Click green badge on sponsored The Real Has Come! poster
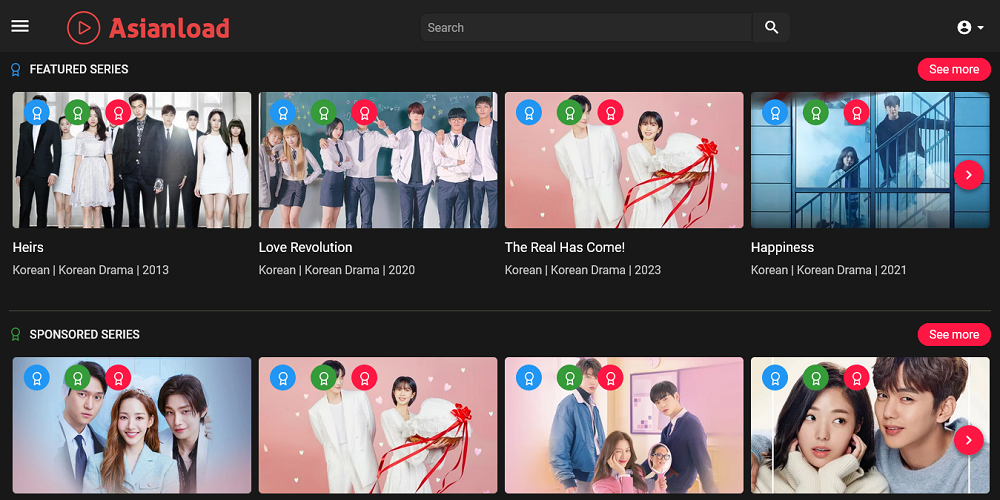The height and width of the screenshot is (500, 1000). pyautogui.click(x=324, y=378)
